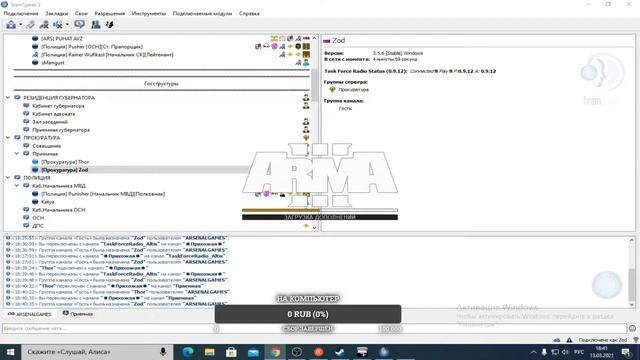Click the person badge on РЕЗИДЕНЦИЯ ГУБЕРНАТОРА row
This screenshot has width=640, height=360.
click(306, 98)
